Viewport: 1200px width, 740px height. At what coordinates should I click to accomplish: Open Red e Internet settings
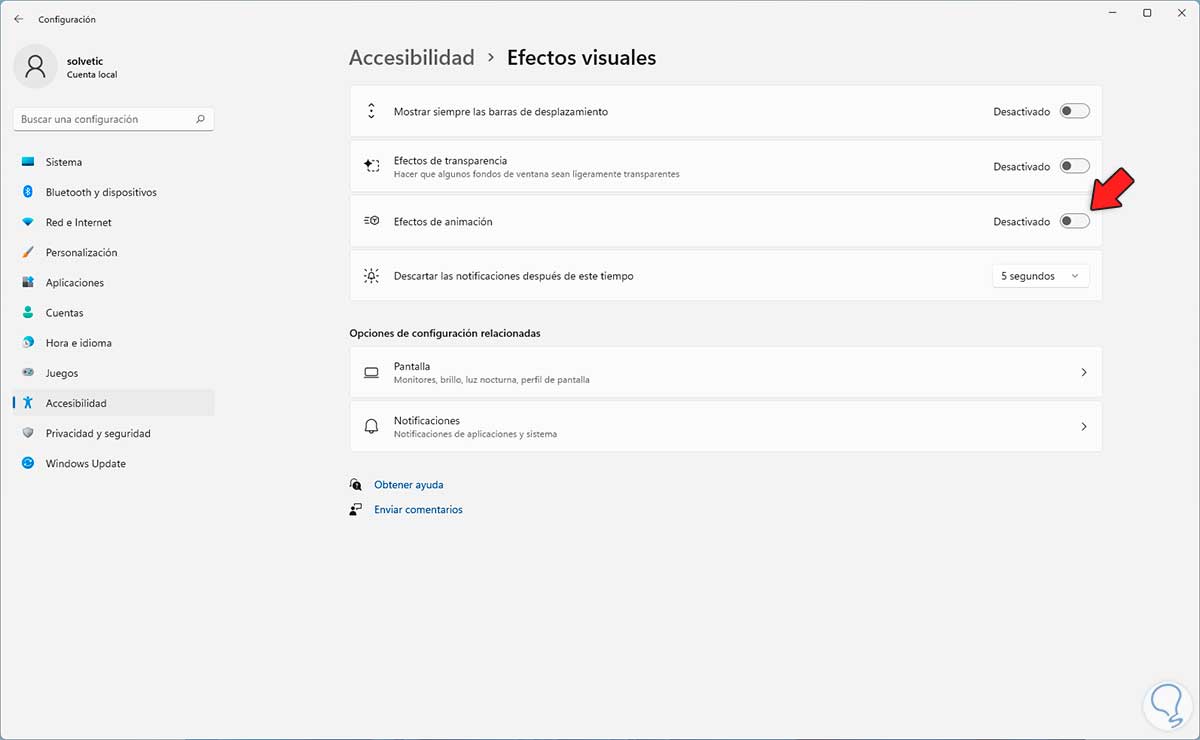point(78,222)
